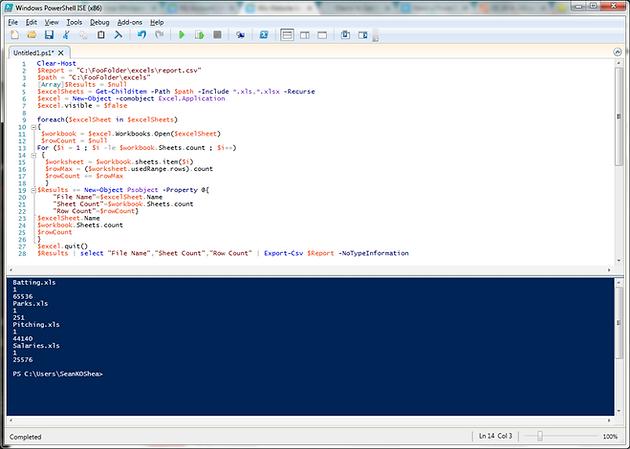630x449 pixels.
Task: Collapse For loop block at line 14
Action: (34, 155)
